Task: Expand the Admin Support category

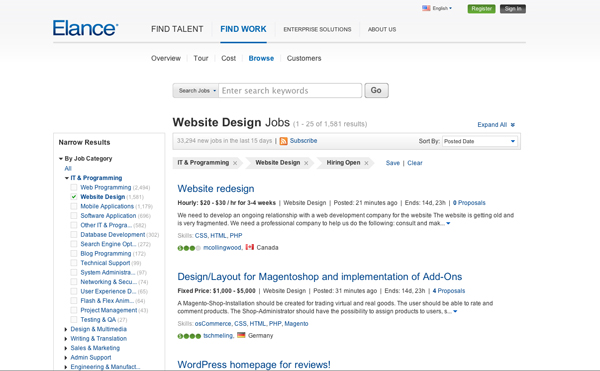Action: point(66,358)
